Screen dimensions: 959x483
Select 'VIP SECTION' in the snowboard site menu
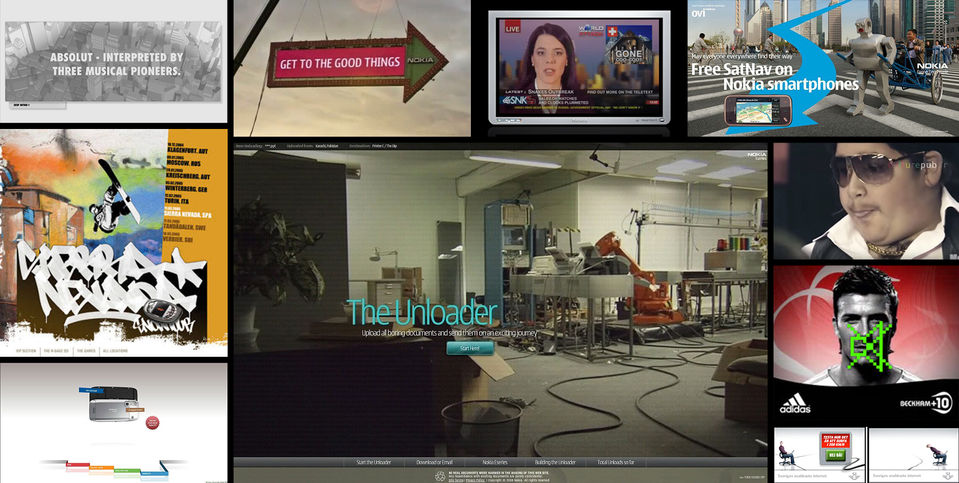tap(26, 351)
